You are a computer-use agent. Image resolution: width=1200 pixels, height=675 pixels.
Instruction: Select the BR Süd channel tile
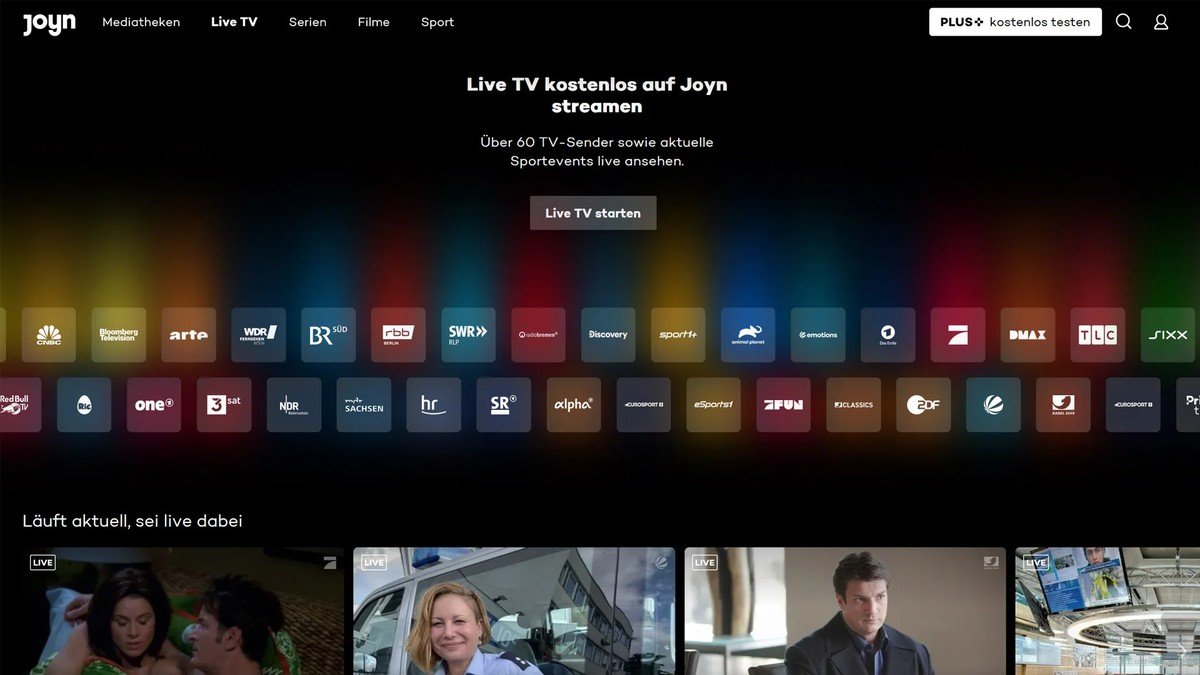pyautogui.click(x=328, y=335)
